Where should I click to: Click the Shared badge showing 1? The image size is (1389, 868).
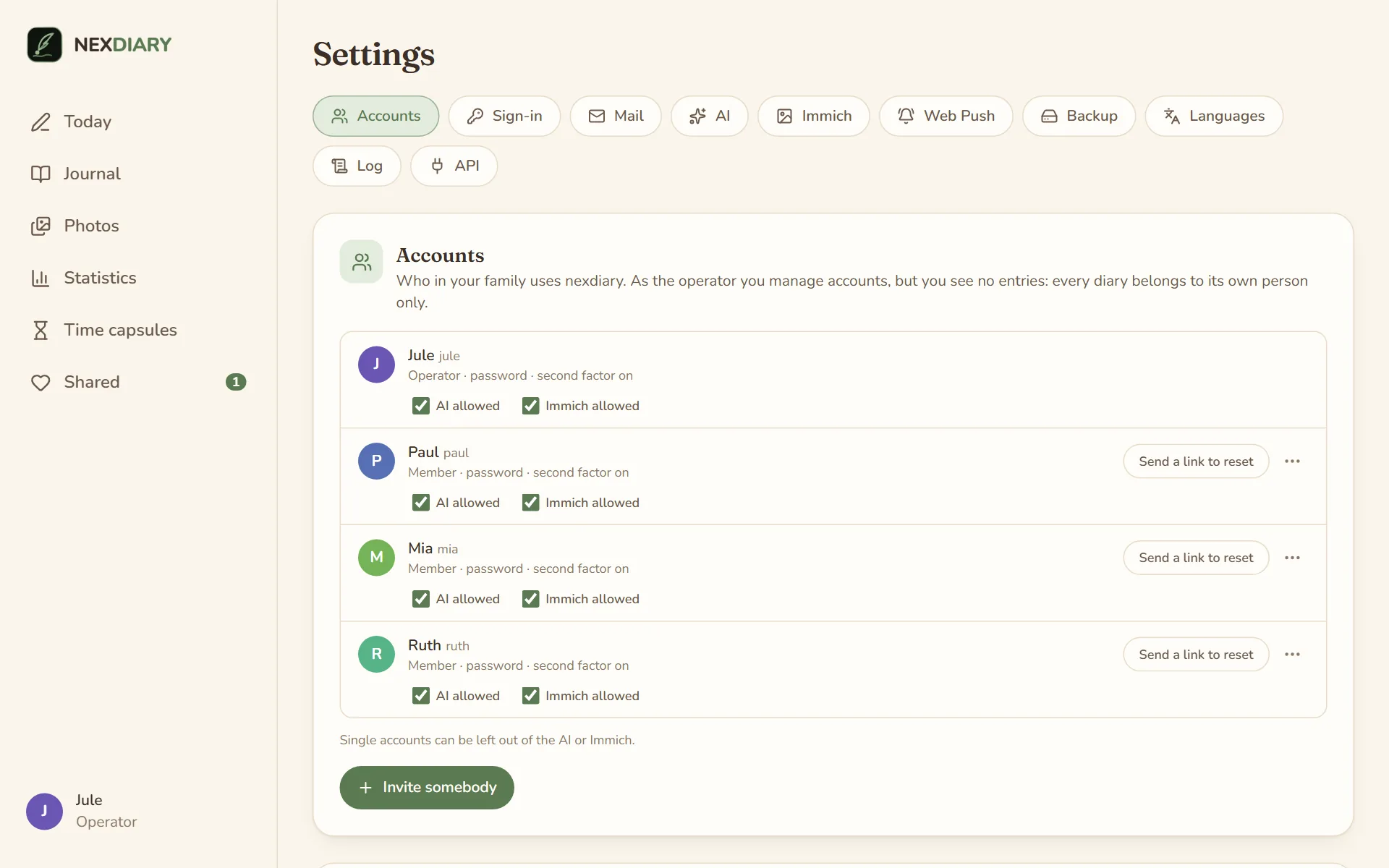pos(236,382)
